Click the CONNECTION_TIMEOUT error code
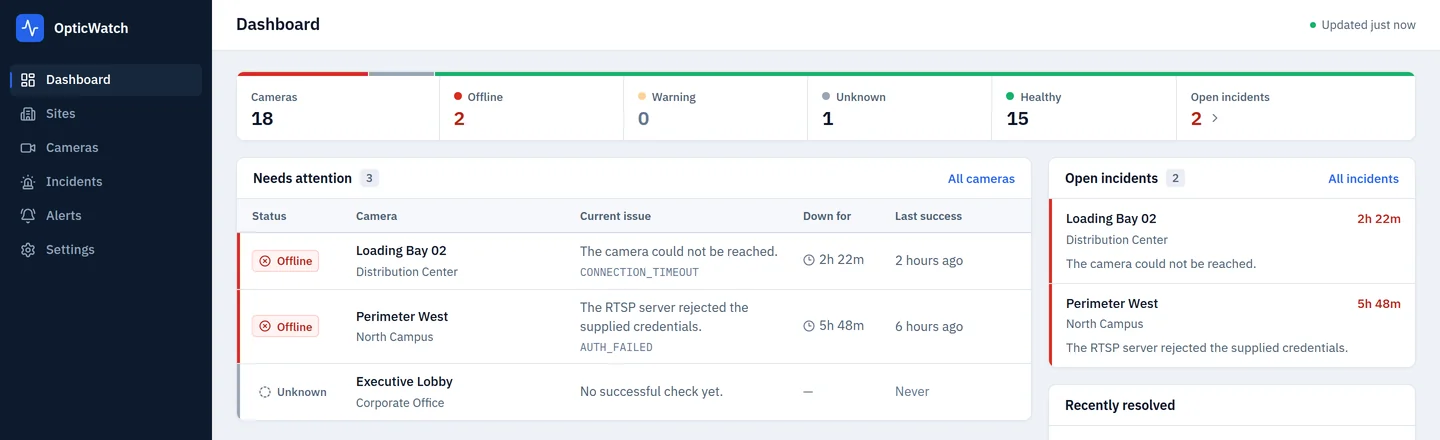The image size is (1440, 440). pos(639,272)
